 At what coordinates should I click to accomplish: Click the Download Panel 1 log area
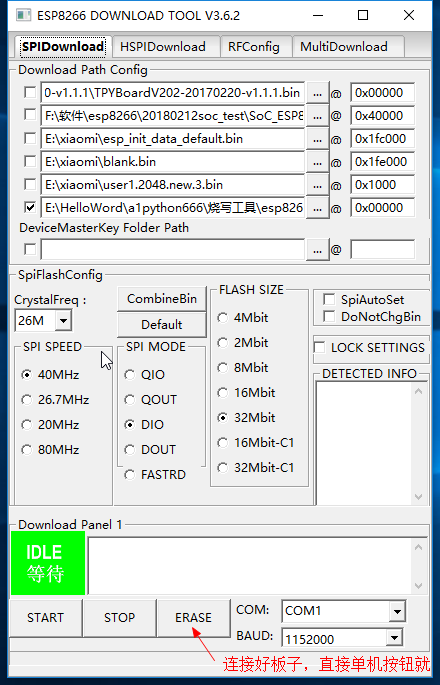(x=251, y=566)
